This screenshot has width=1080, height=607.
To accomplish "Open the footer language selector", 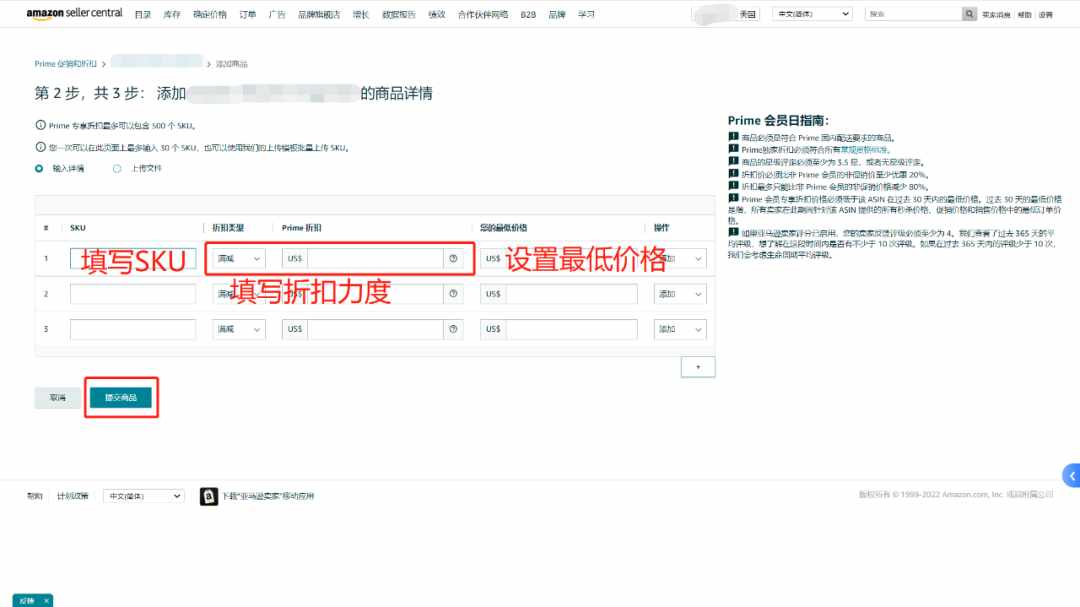I will (144, 496).
